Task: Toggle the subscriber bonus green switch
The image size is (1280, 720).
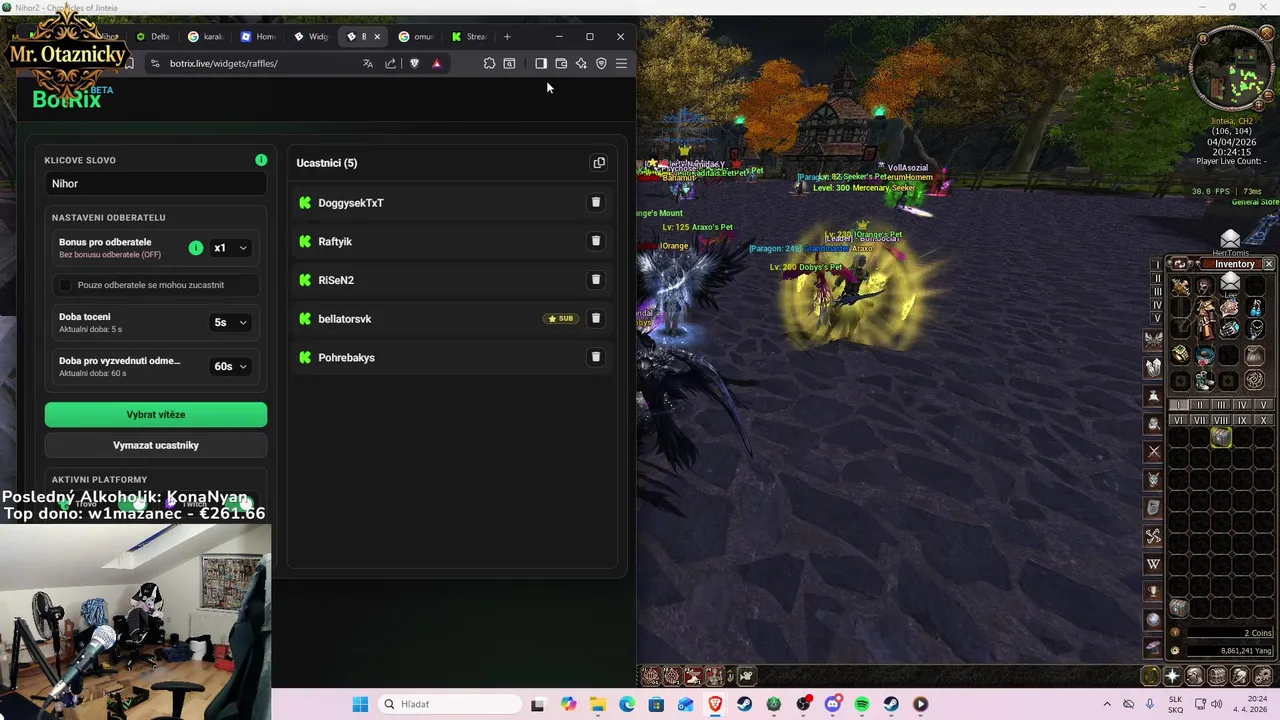Action: (196, 248)
